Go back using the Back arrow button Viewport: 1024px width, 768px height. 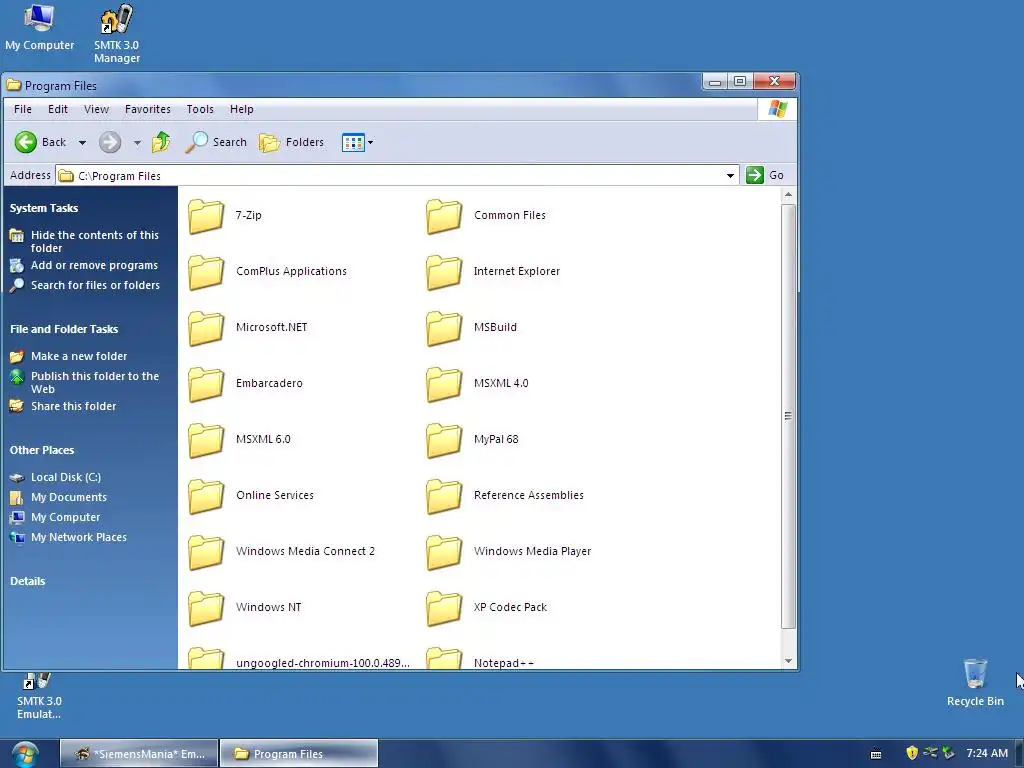[x=40, y=142]
